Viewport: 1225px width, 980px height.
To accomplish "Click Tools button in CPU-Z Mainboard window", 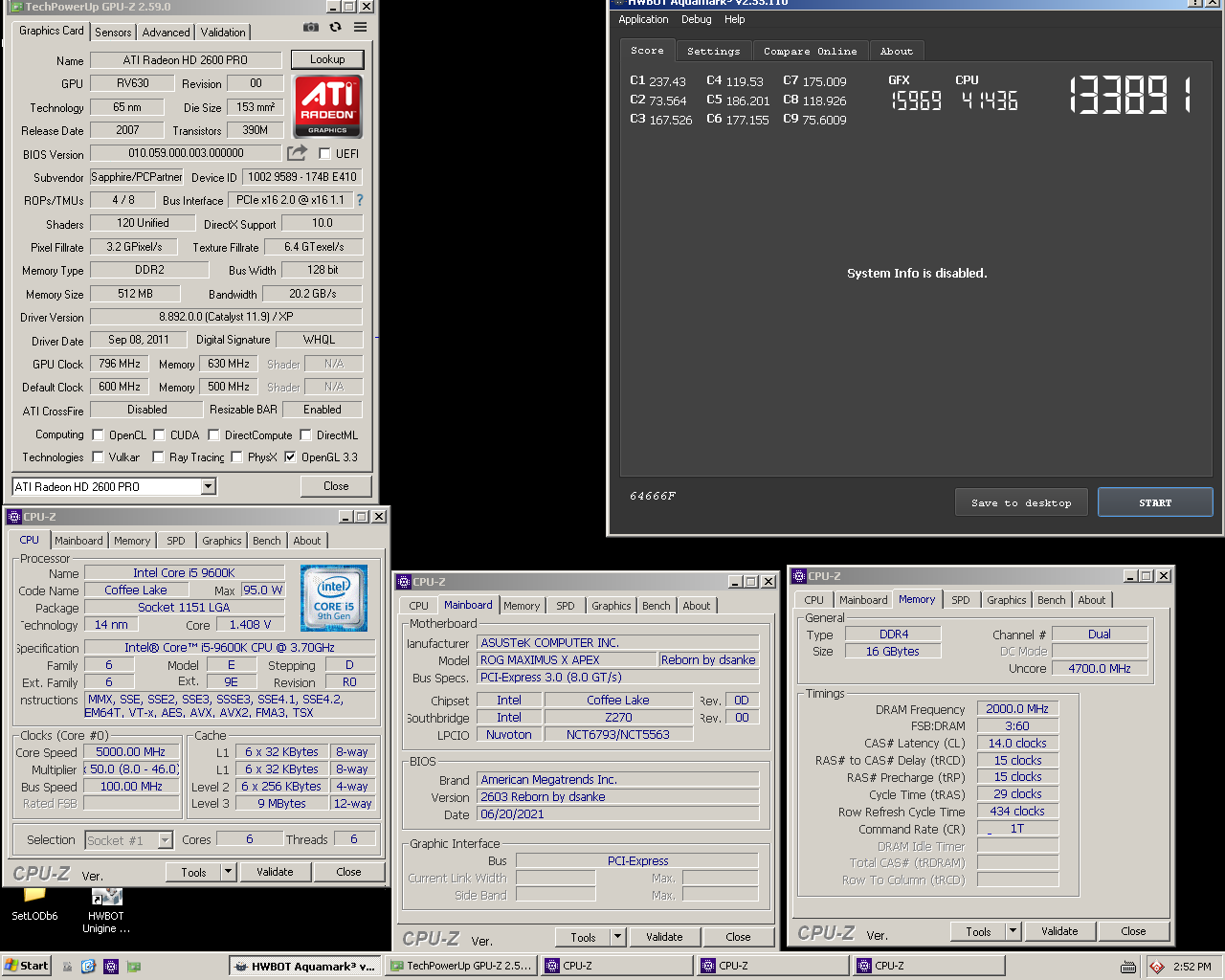I will (583, 937).
